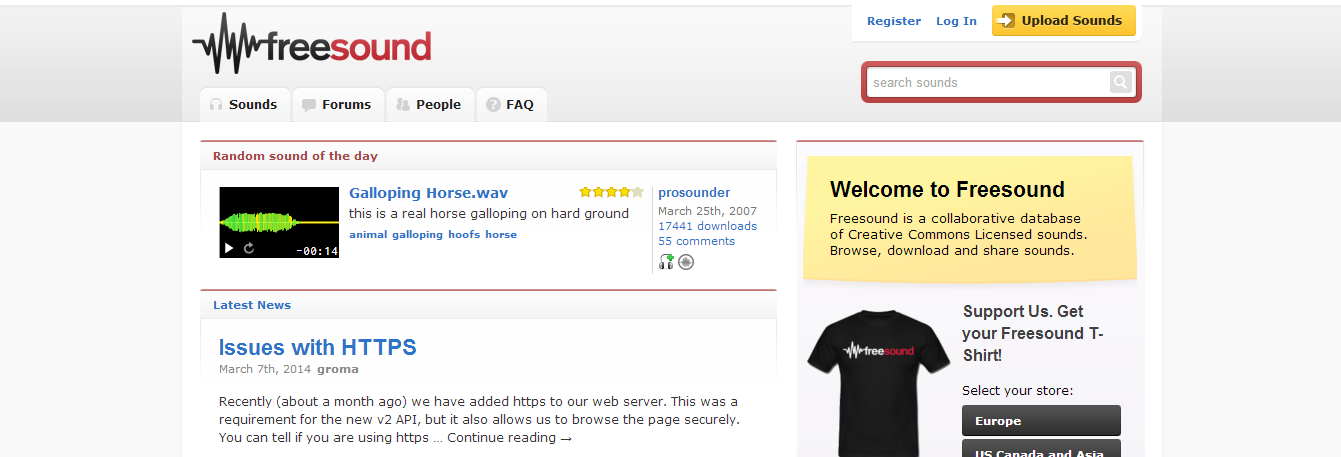The height and width of the screenshot is (457, 1341).
Task: Go to the People tab
Action: 430,104
